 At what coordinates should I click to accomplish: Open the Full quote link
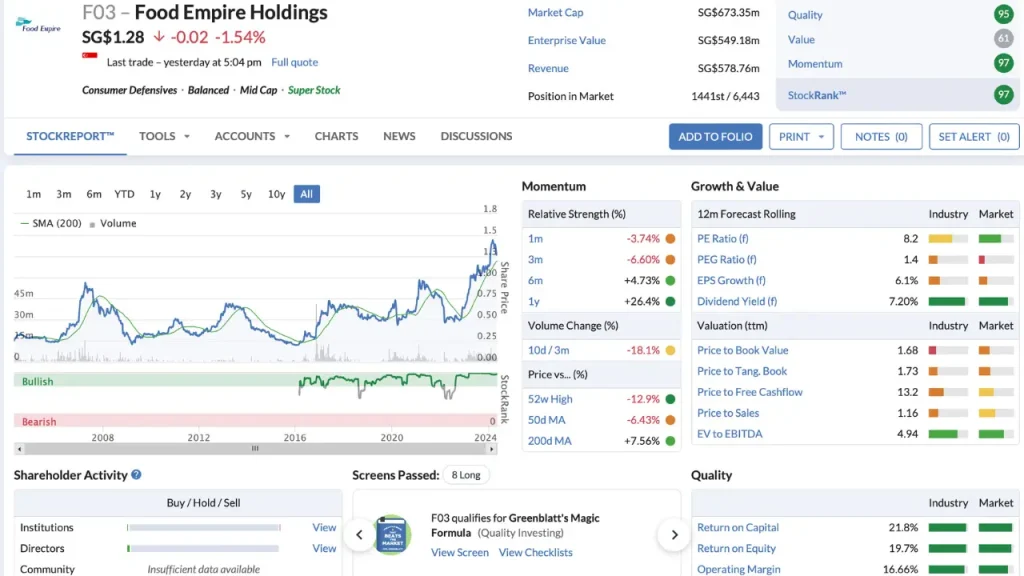click(x=295, y=62)
